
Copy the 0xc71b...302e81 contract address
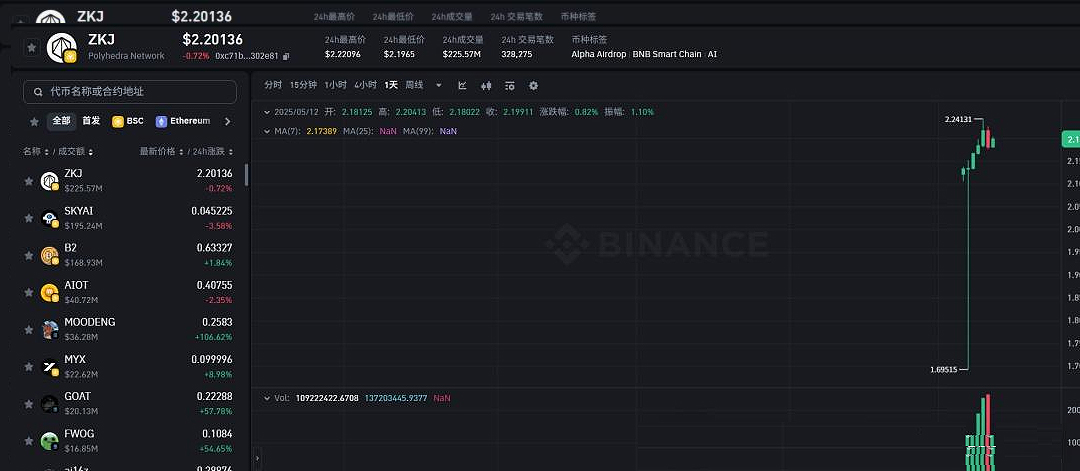287,56
